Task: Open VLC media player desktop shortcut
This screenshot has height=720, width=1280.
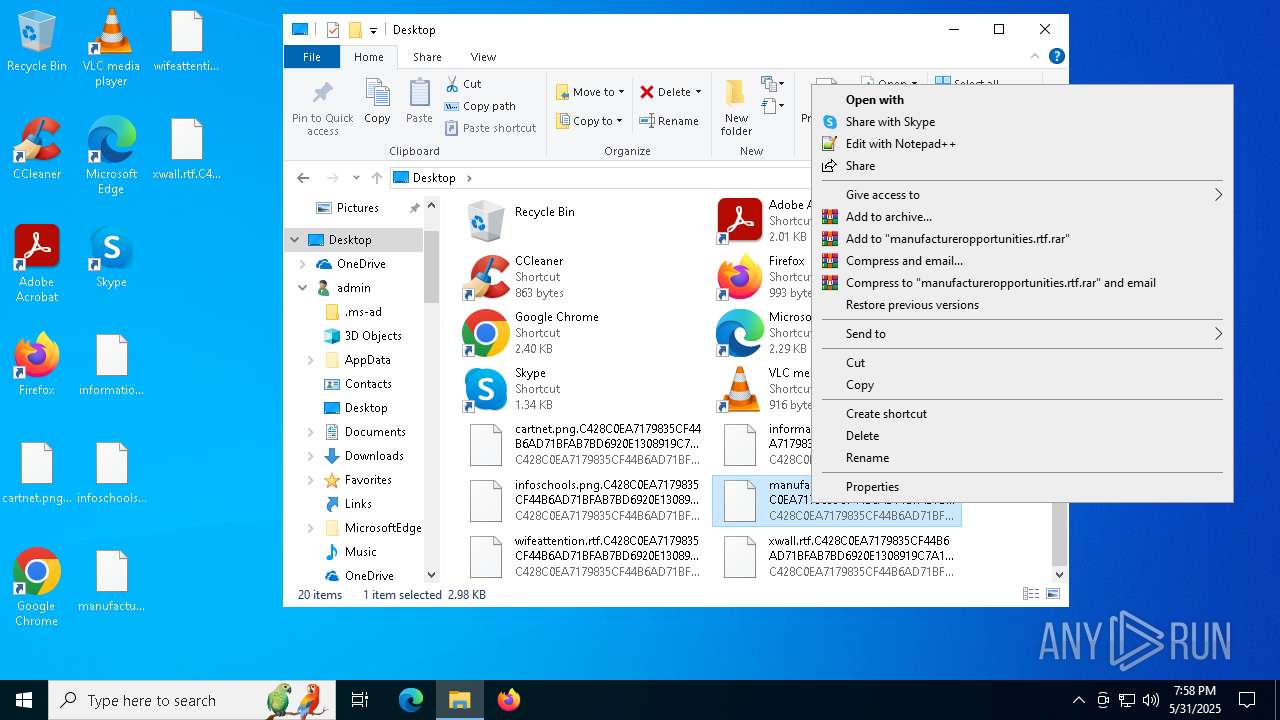Action: coord(111,48)
